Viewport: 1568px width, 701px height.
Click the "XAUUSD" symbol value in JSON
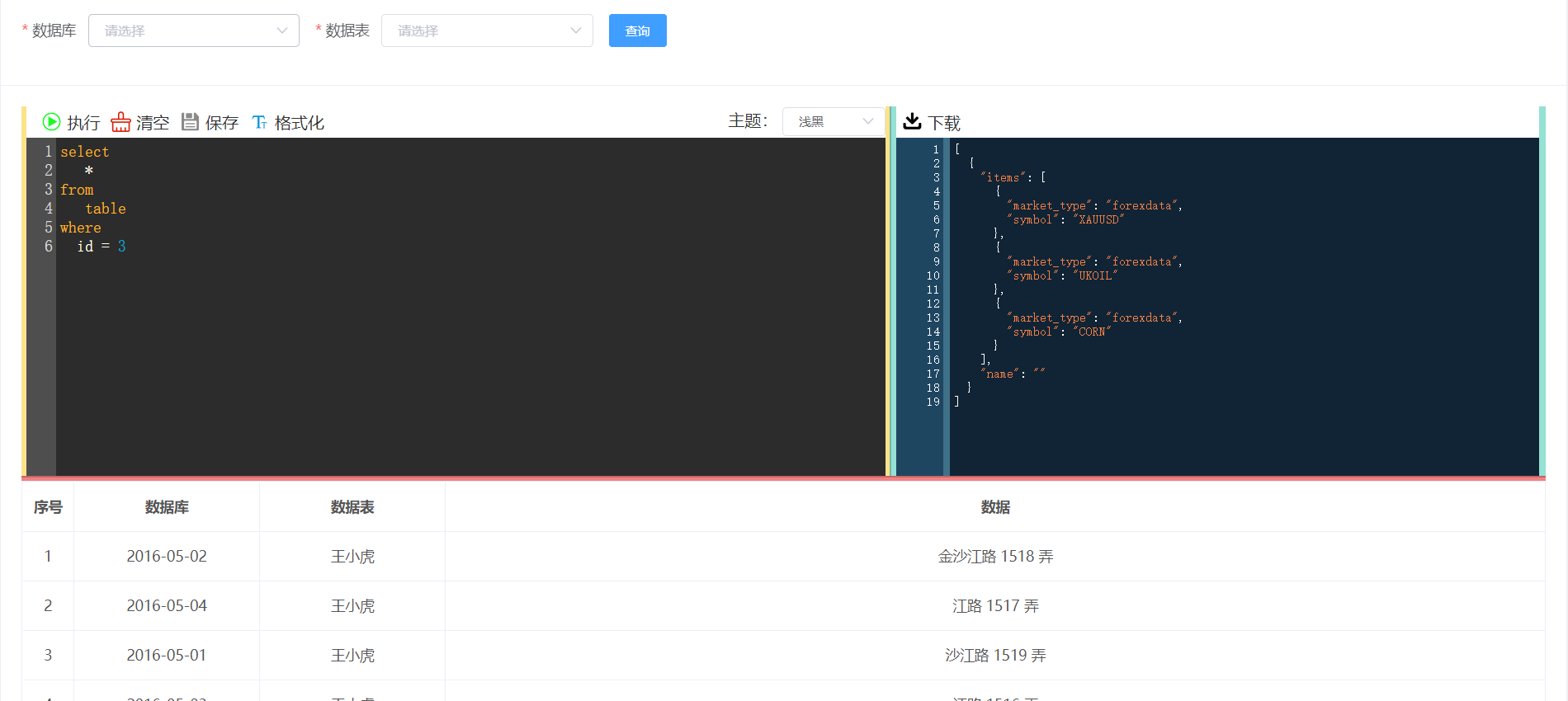pos(1098,219)
